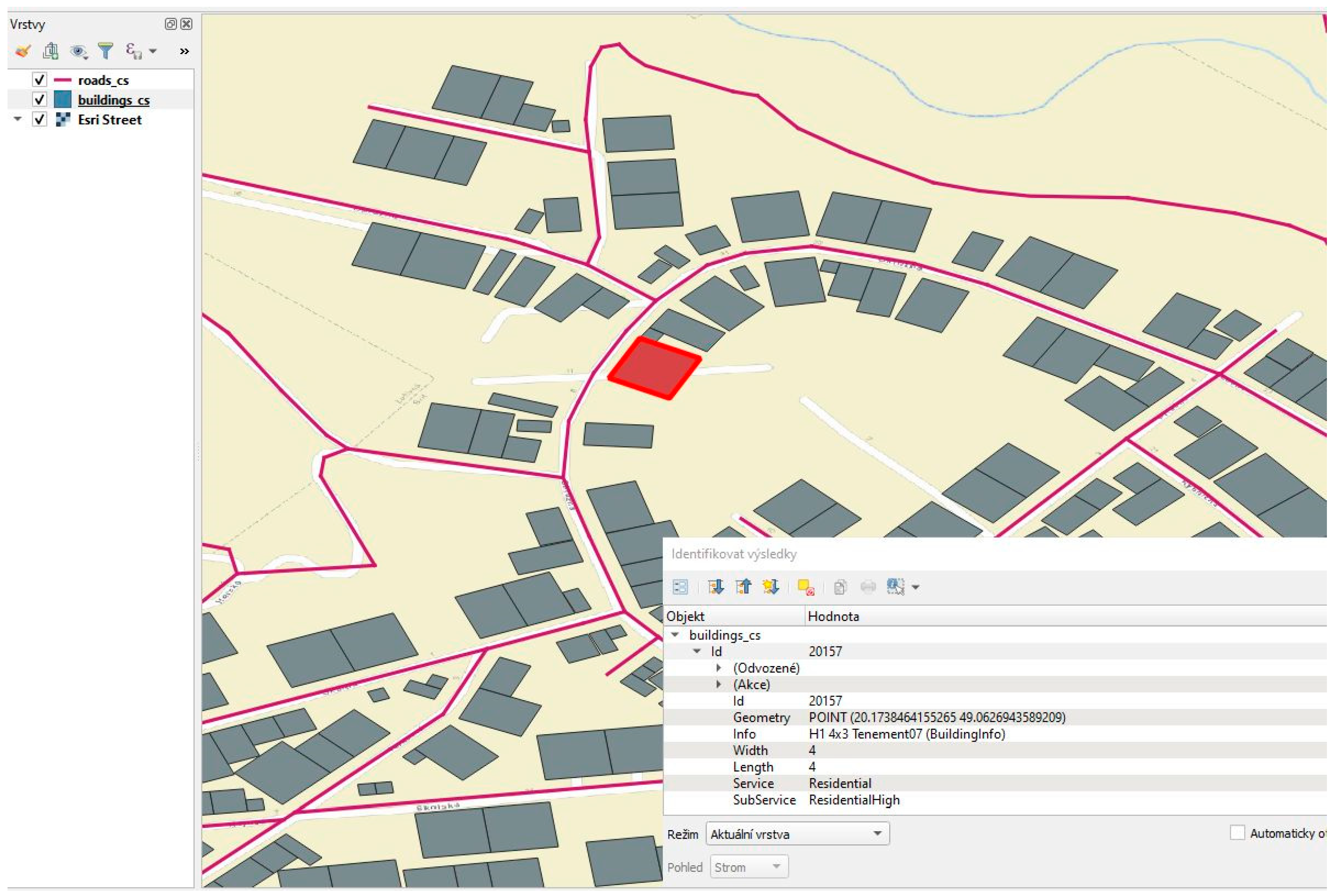
Task: Toggle the buildings_cs layer checkbox
Action: click(x=39, y=100)
